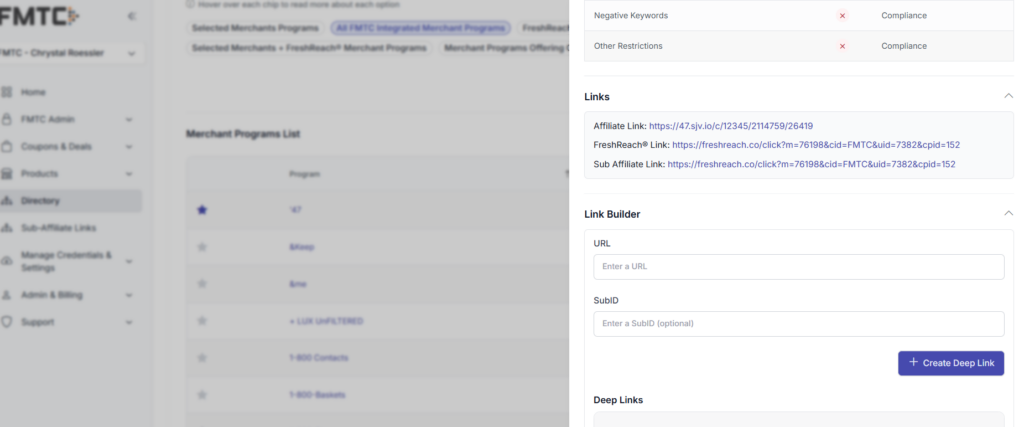This screenshot has width=1024, height=427.
Task: Select All FMTC Integrated Merchant Programs chip
Action: point(421,29)
